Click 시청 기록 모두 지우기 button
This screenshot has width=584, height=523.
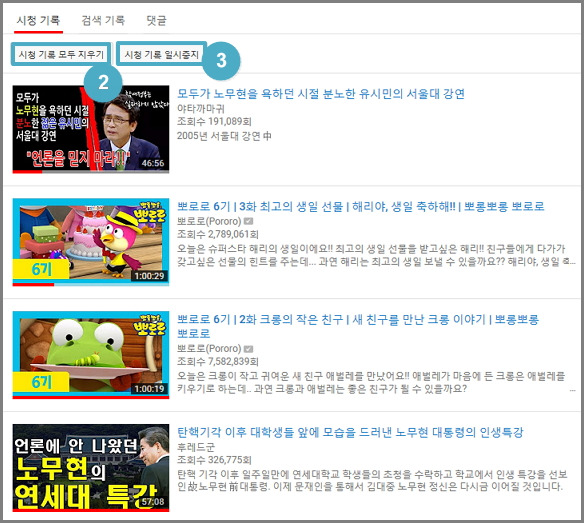(x=61, y=54)
